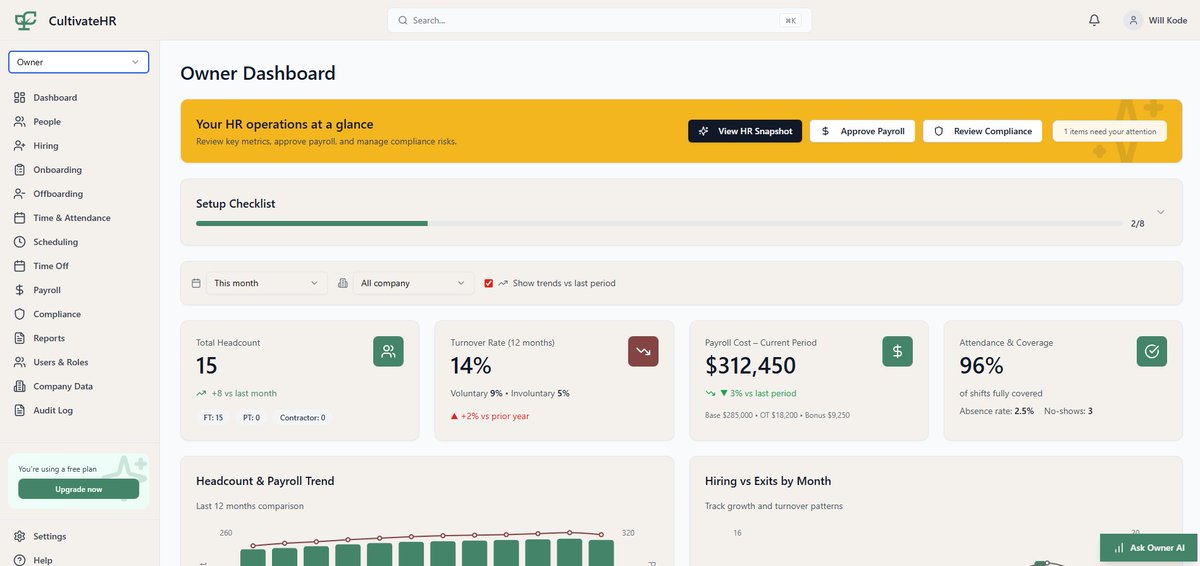Click the Reports document icon
Screen dimensions: 1200x566
pos(20,338)
